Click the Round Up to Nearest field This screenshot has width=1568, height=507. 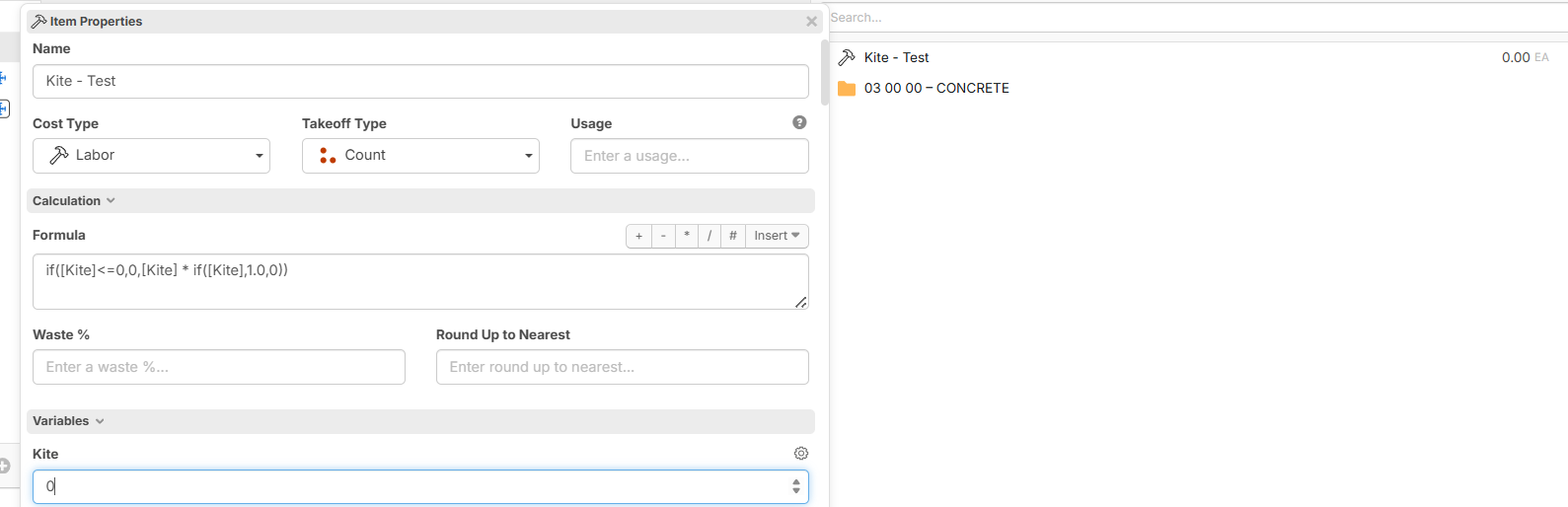tap(622, 367)
